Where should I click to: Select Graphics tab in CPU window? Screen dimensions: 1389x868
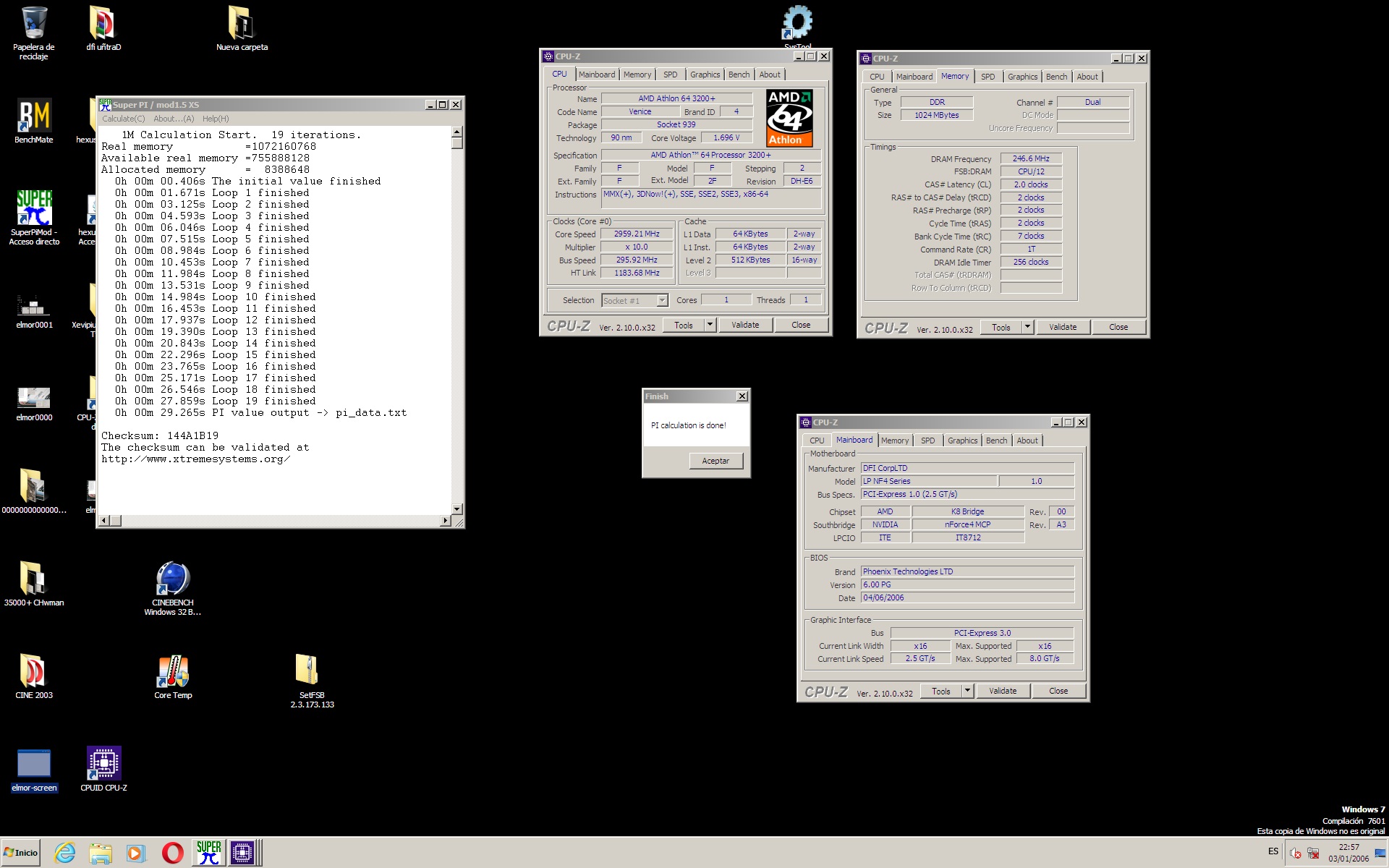(705, 75)
